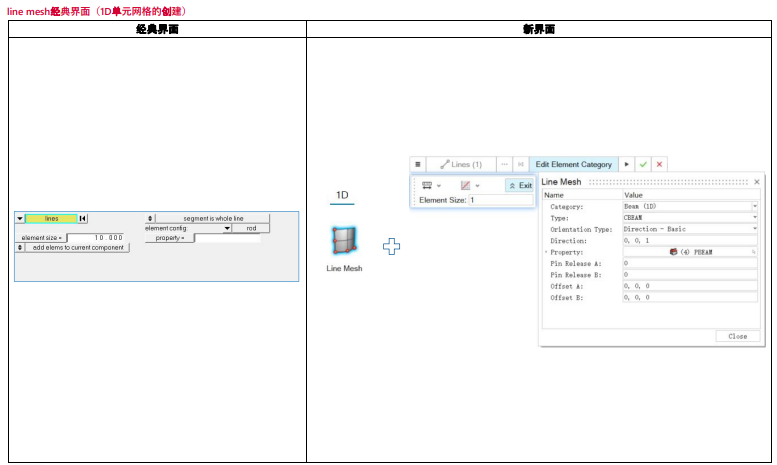Expand the Orientation Type dropdown
Viewport: 777px width, 465px height.
[755, 229]
